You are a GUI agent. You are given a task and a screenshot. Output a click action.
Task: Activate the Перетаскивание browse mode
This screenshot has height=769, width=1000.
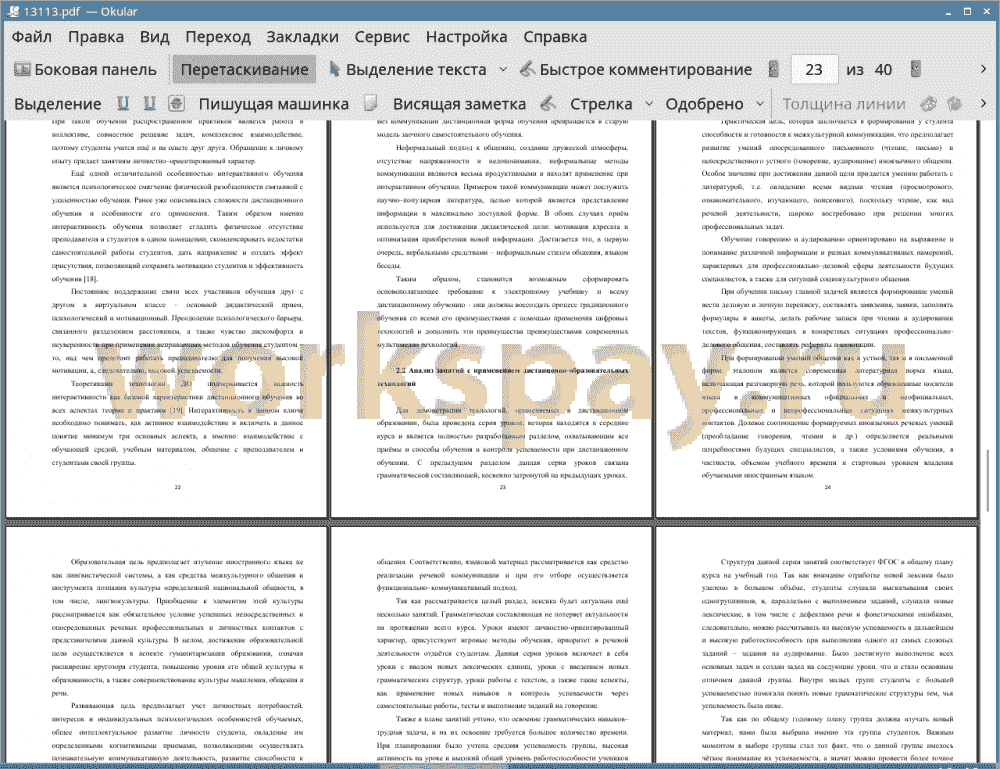click(244, 70)
